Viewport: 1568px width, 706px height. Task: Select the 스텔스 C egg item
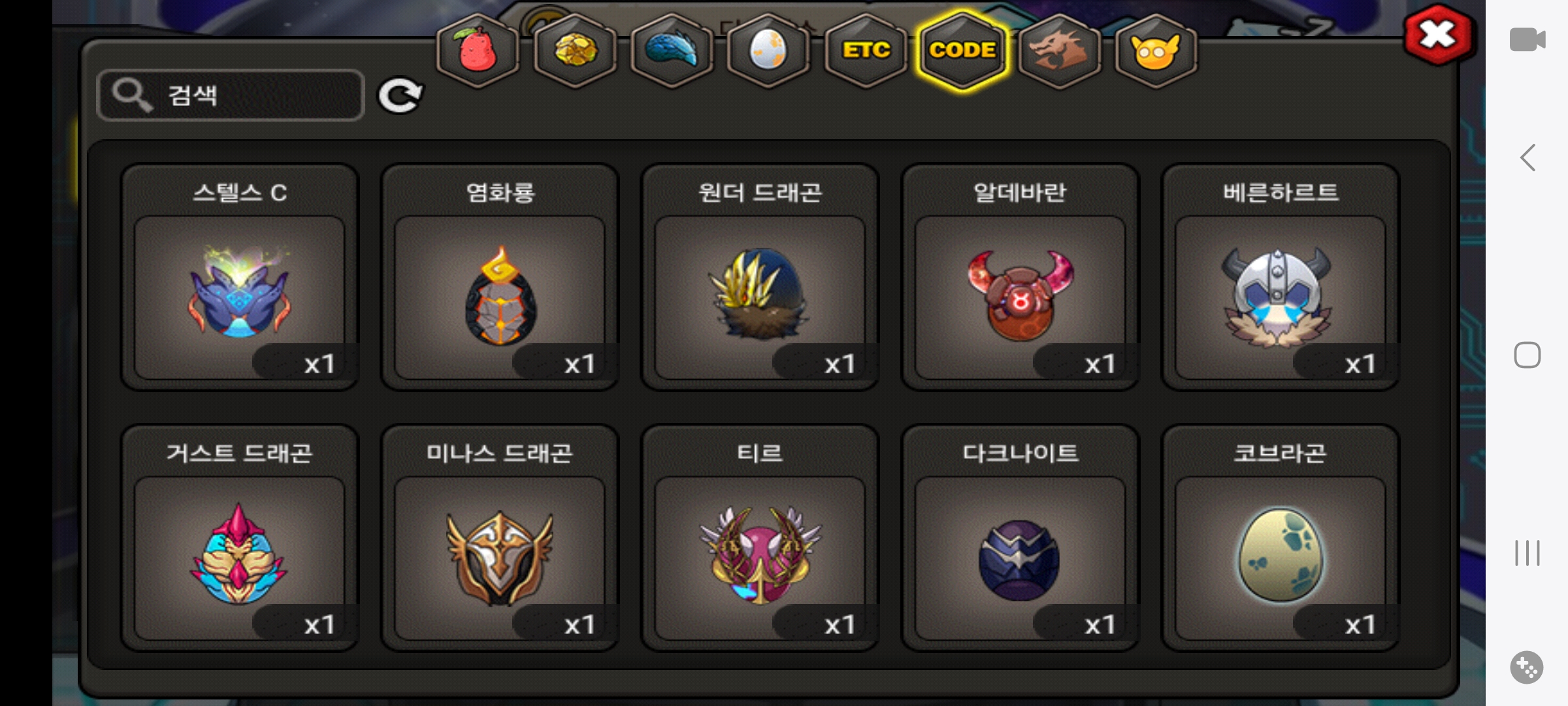pyautogui.click(x=240, y=277)
